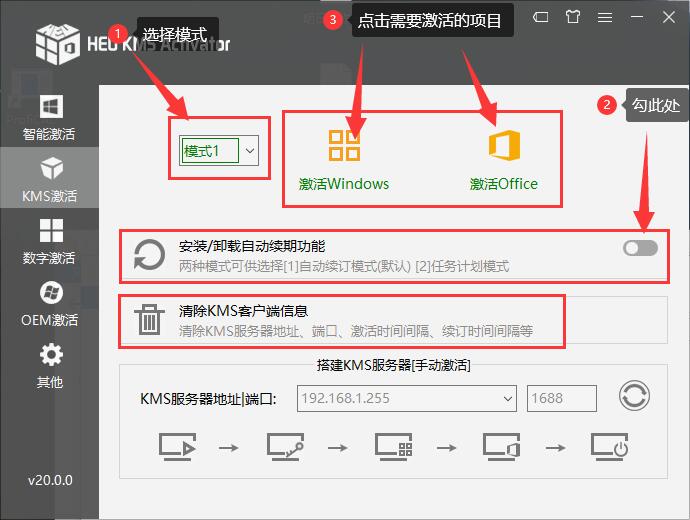Click the monitor with Windows grid step icon
Screen dimensions: 690x520
(393, 447)
